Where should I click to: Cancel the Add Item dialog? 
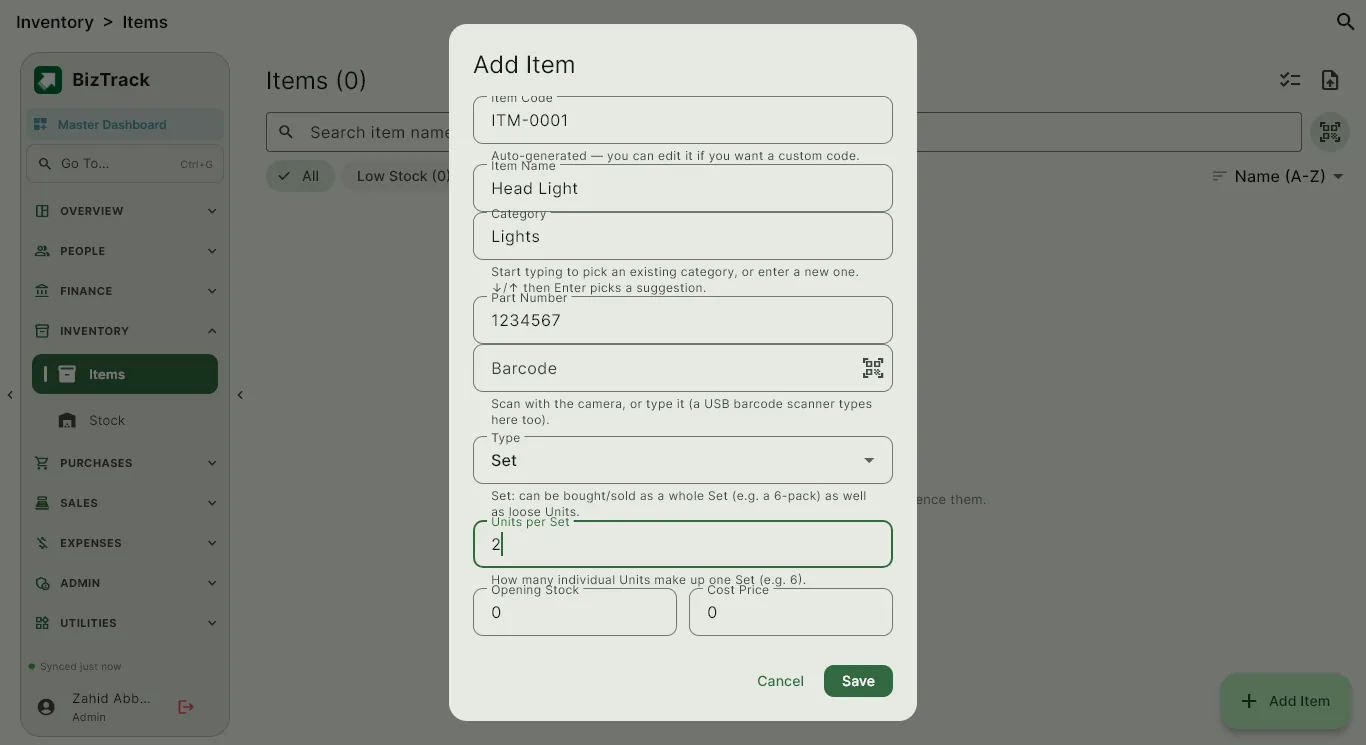pos(780,681)
